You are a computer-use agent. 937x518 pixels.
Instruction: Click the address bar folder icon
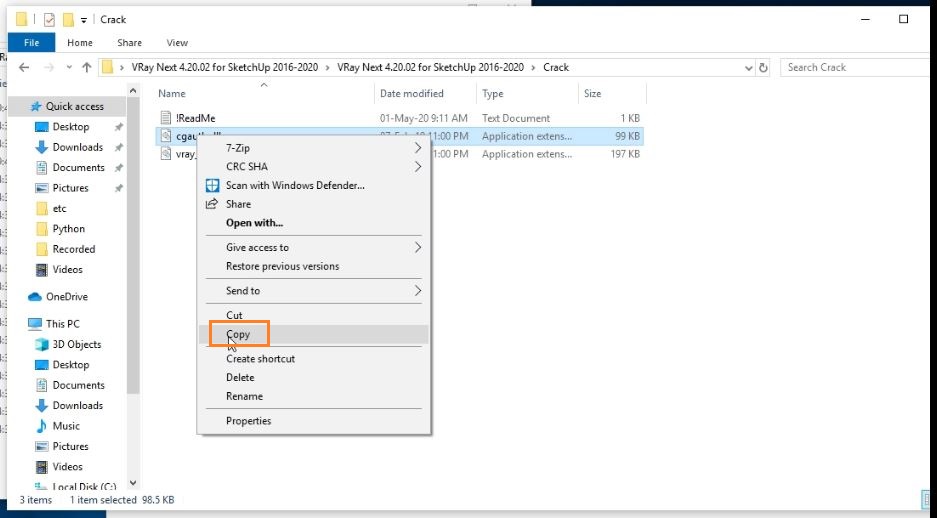[107, 68]
